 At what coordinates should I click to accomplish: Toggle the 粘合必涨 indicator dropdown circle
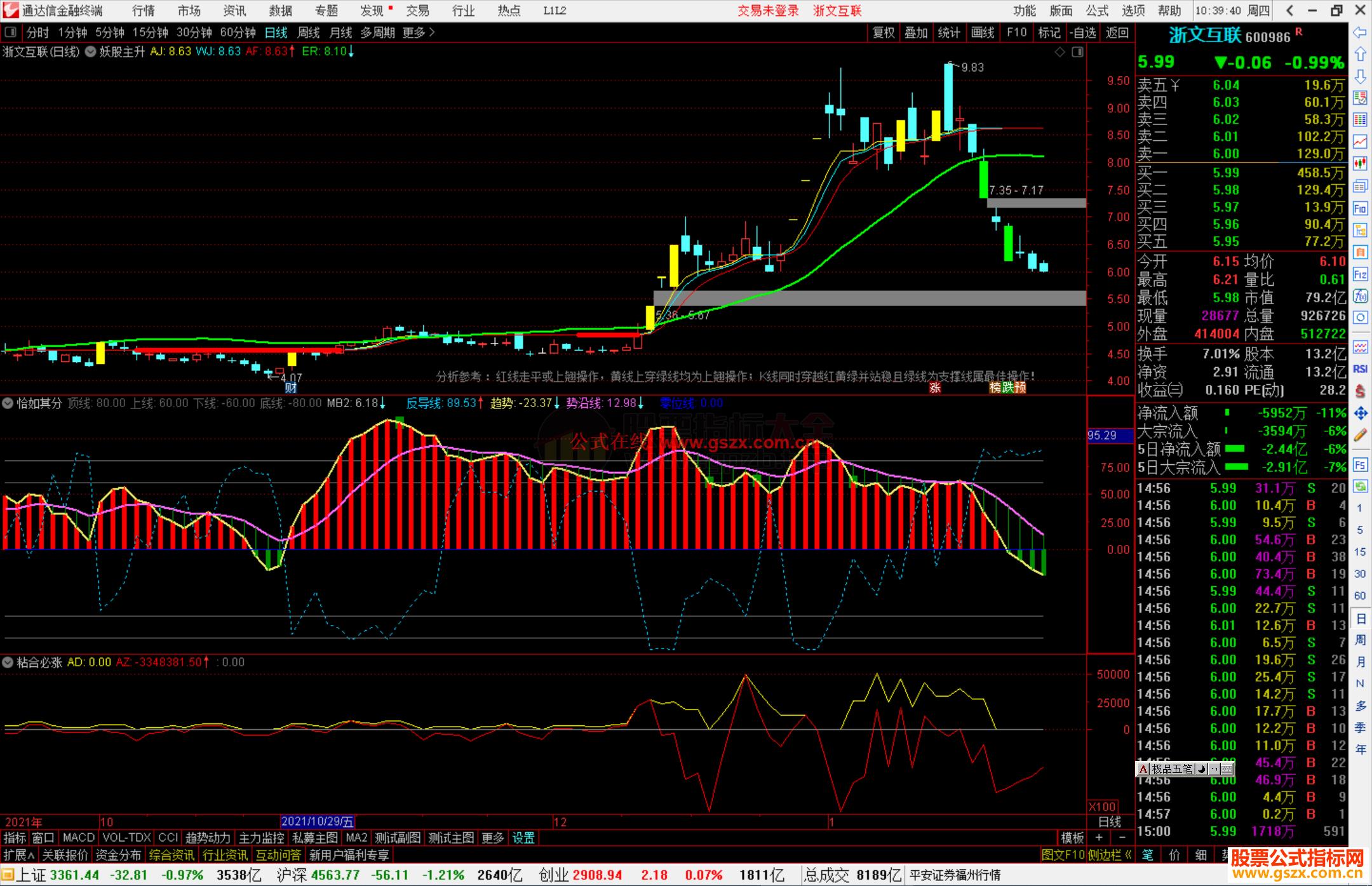(8, 662)
